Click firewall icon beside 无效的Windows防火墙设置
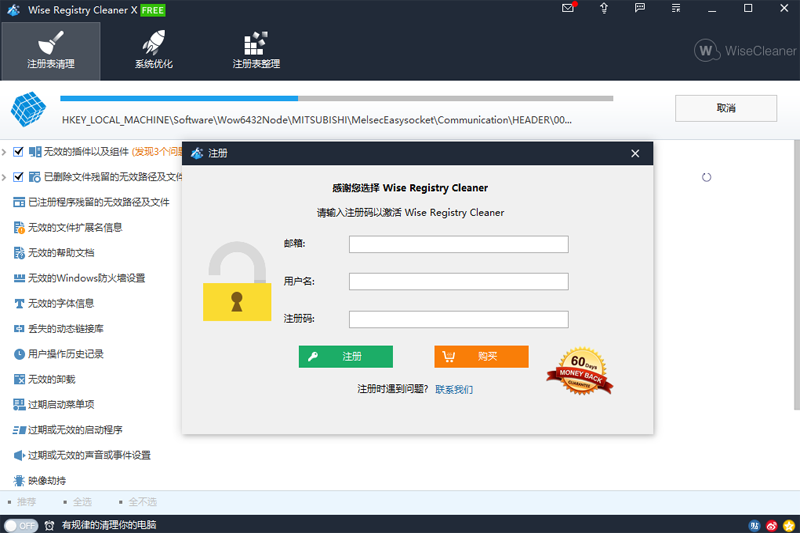The image size is (800, 533). pos(19,278)
